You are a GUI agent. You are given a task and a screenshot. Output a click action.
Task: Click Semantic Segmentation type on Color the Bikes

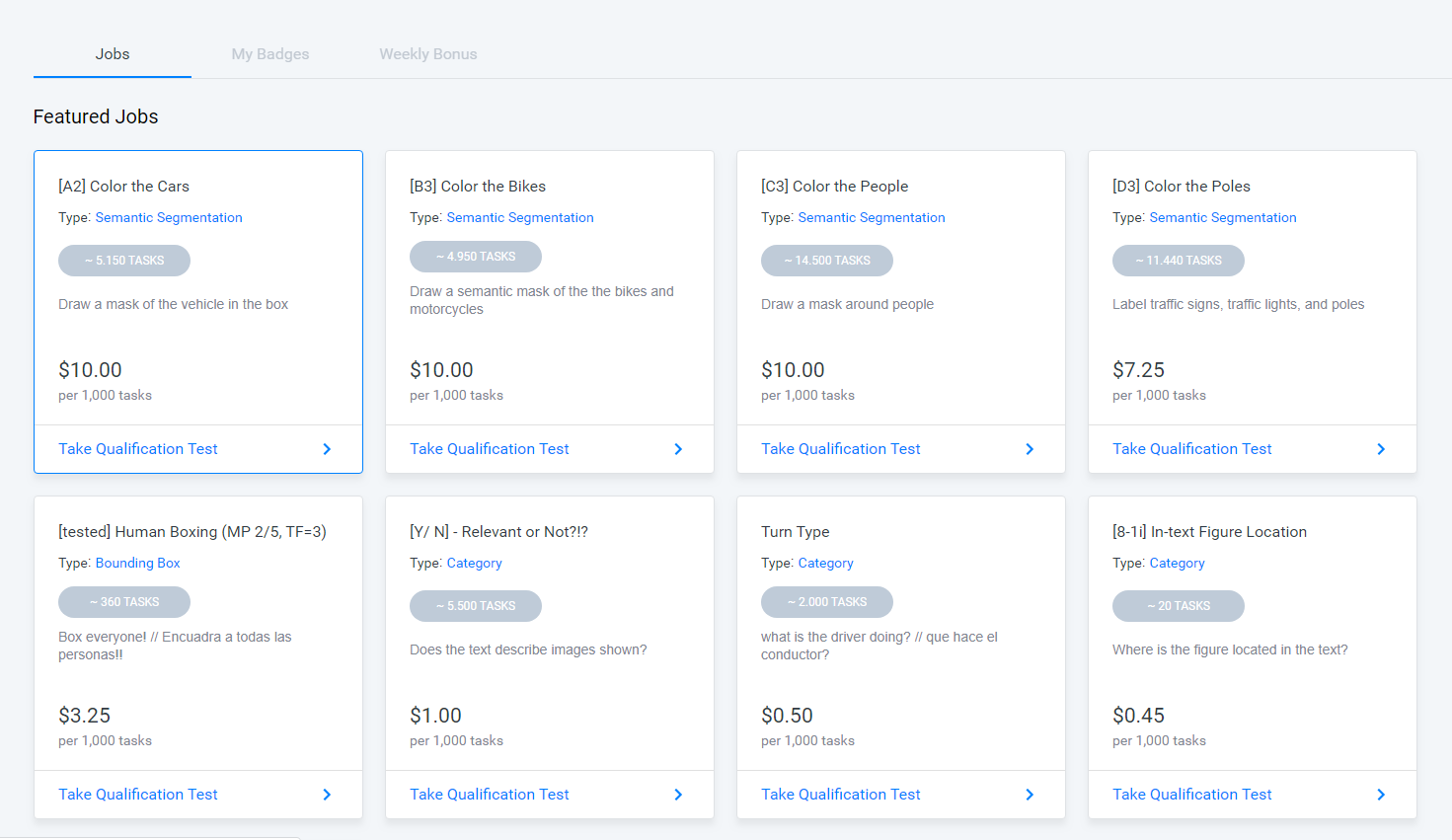[x=520, y=218]
